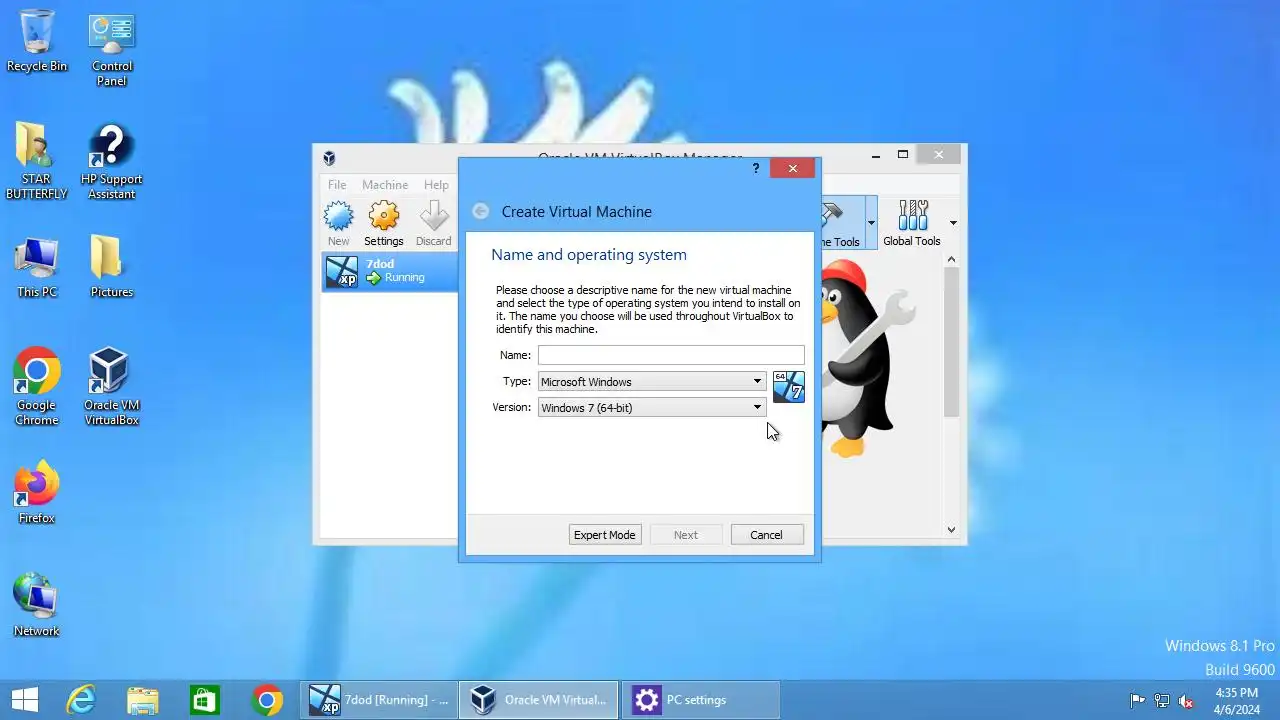This screenshot has width=1280, height=720.
Task: Maximize the VirtualBox Manager window
Action: 903,154
